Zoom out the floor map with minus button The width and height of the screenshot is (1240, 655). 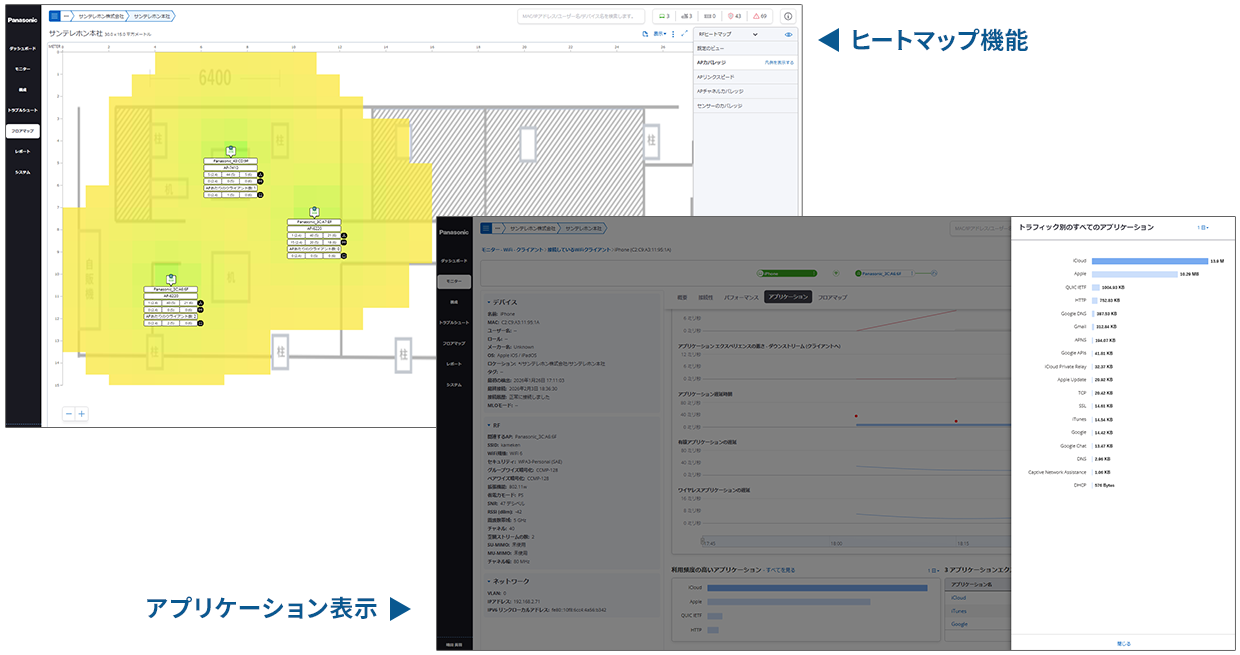point(69,413)
